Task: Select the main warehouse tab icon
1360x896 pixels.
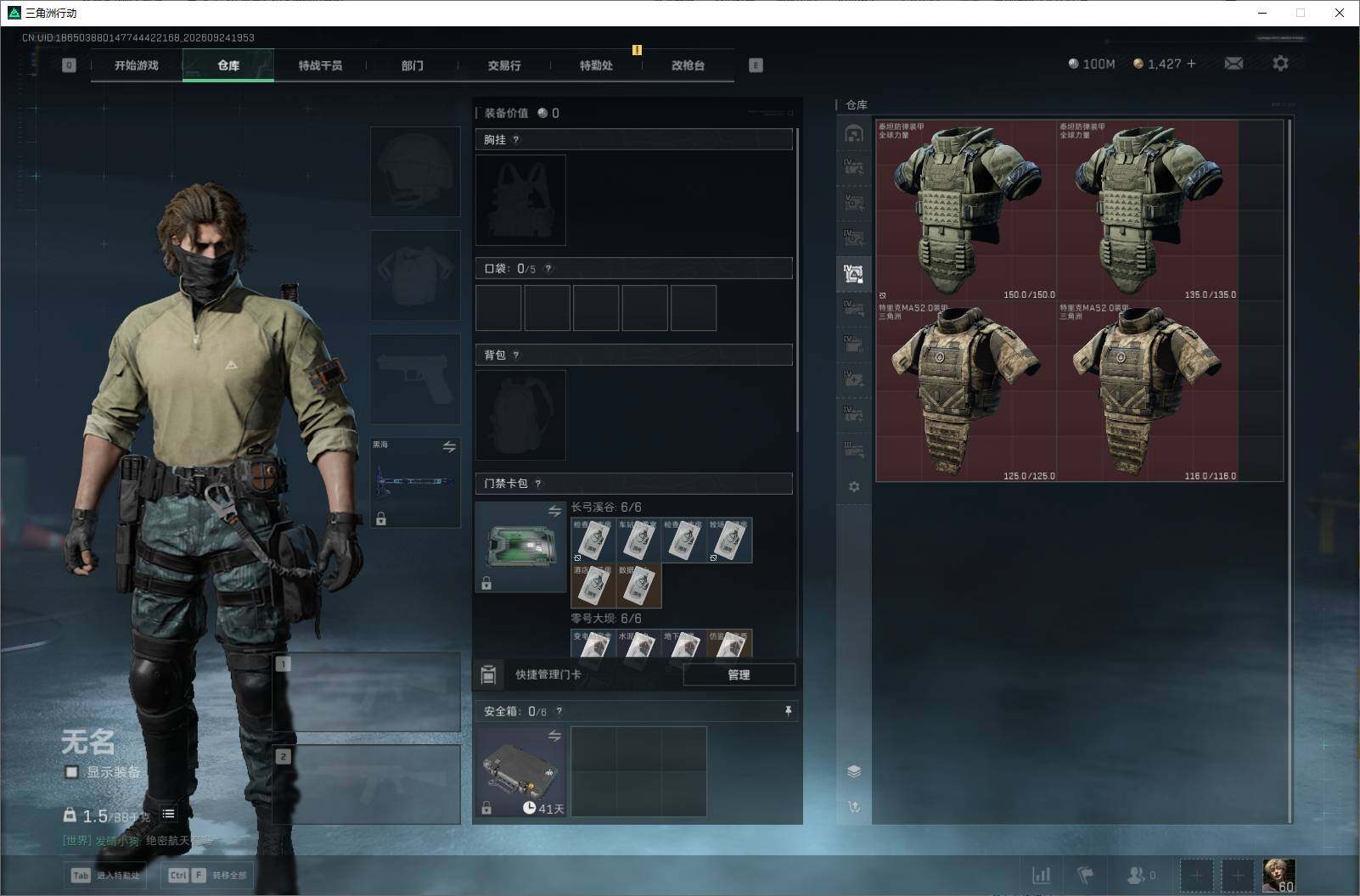Action: click(x=854, y=133)
